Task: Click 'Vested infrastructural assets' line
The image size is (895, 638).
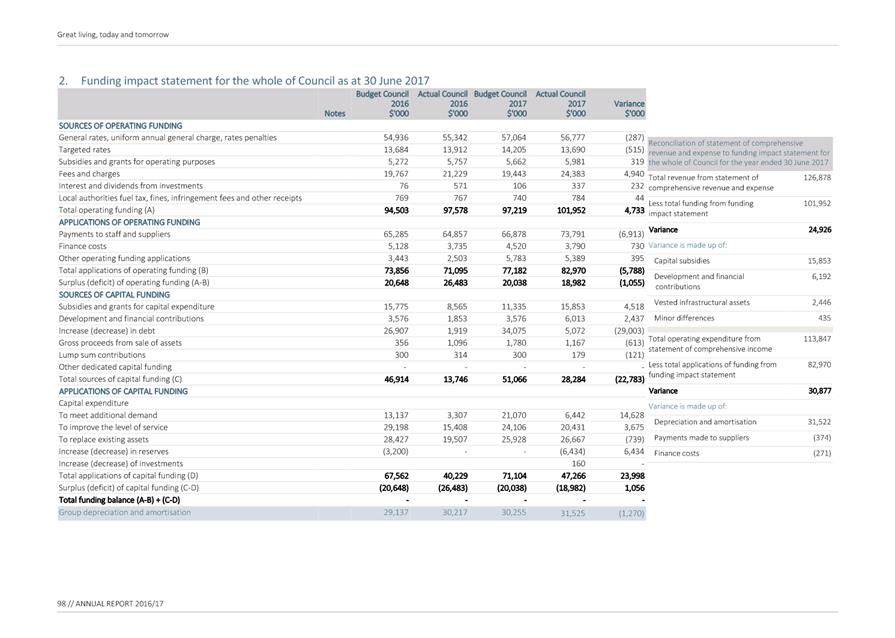Action: 702,302
